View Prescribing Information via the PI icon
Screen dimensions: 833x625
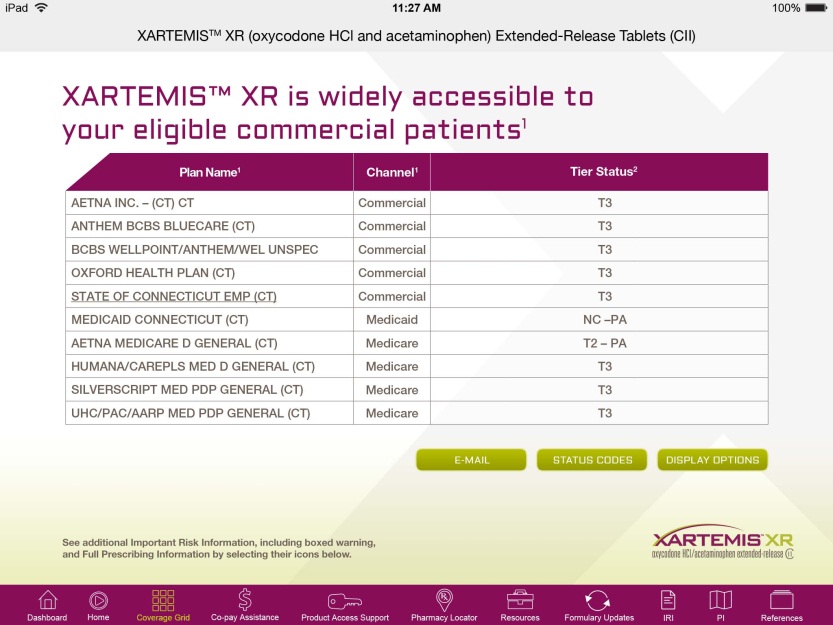(x=721, y=604)
